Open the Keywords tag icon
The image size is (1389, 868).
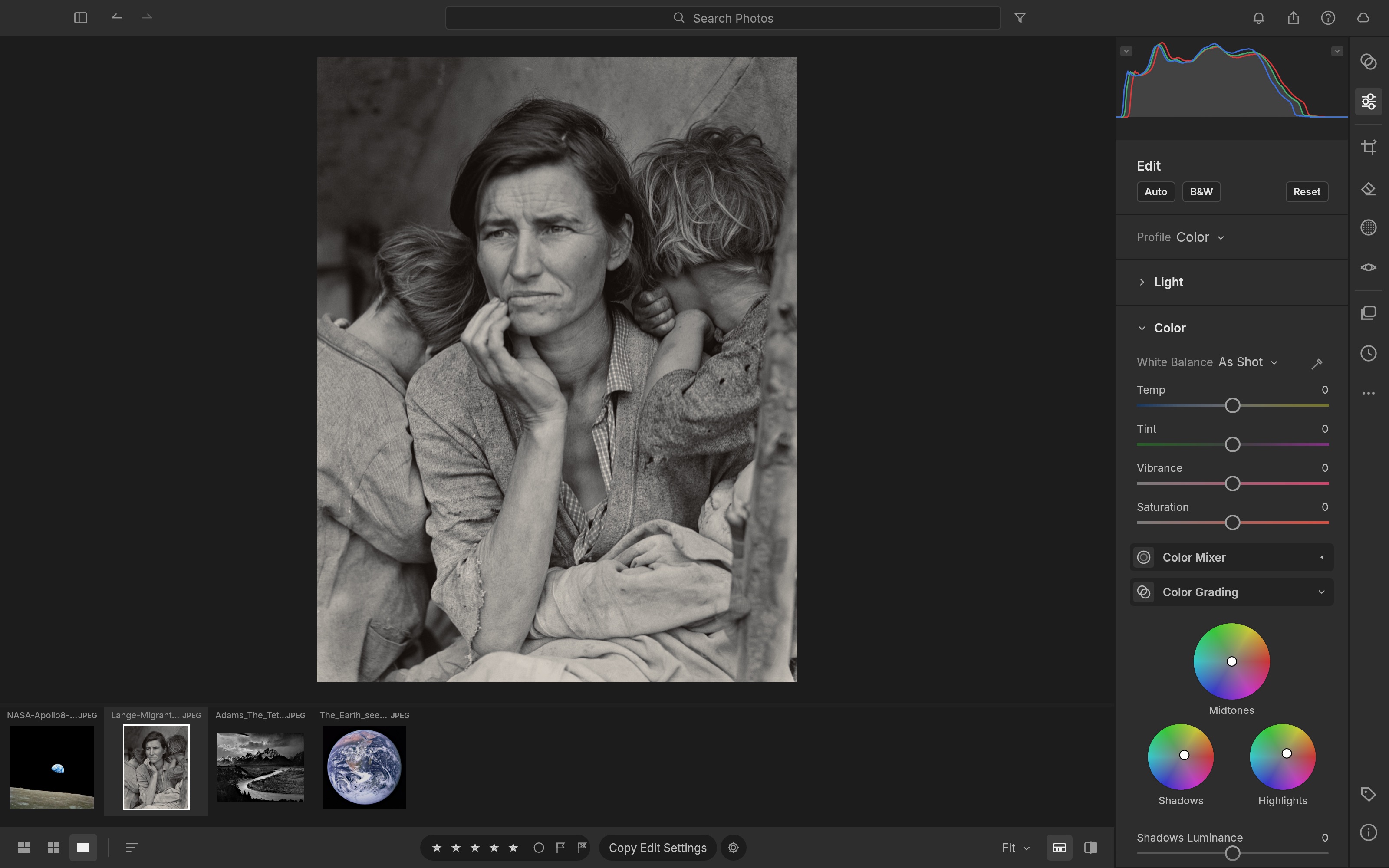coord(1368,794)
